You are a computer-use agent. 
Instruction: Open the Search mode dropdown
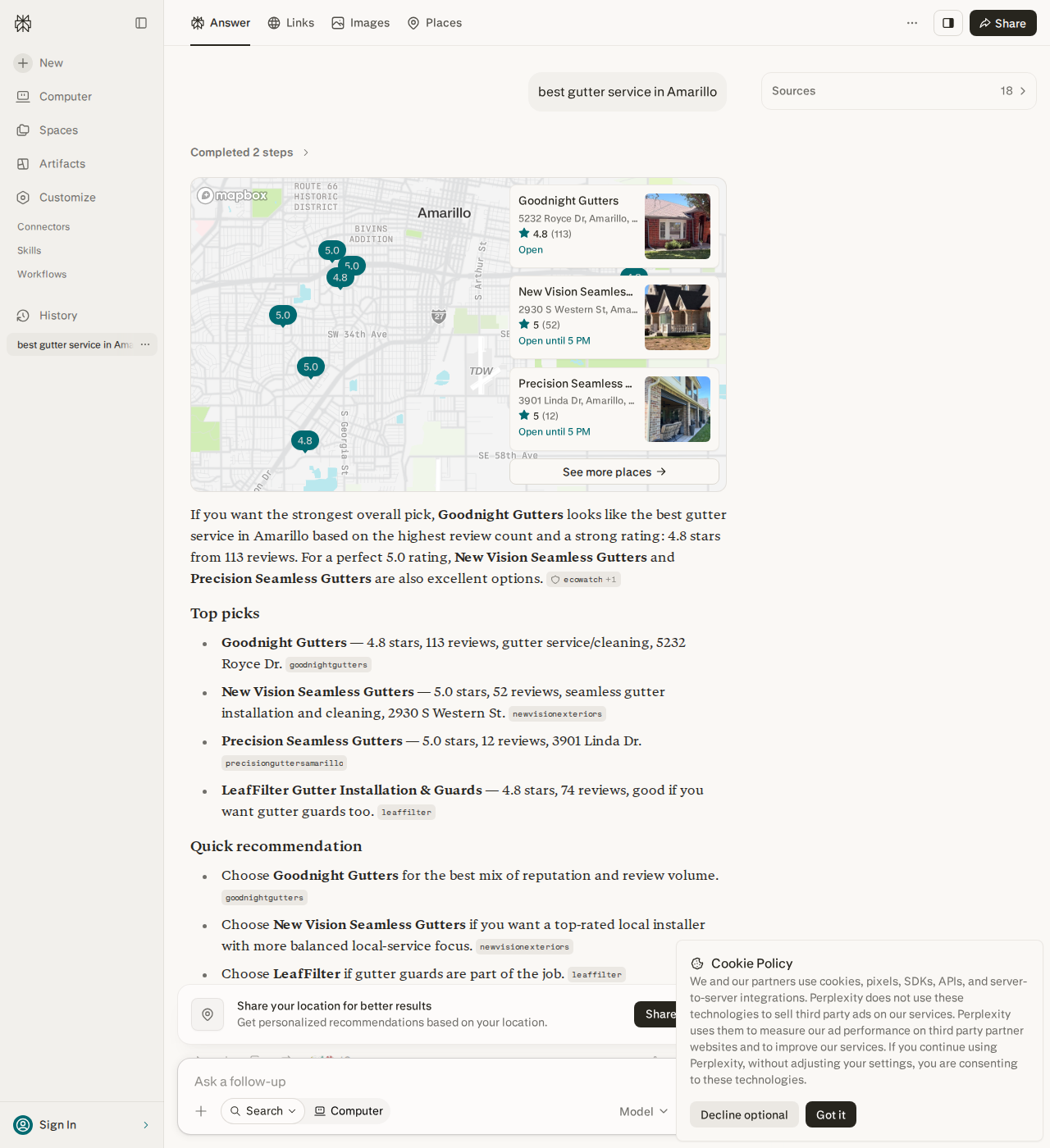click(262, 1111)
